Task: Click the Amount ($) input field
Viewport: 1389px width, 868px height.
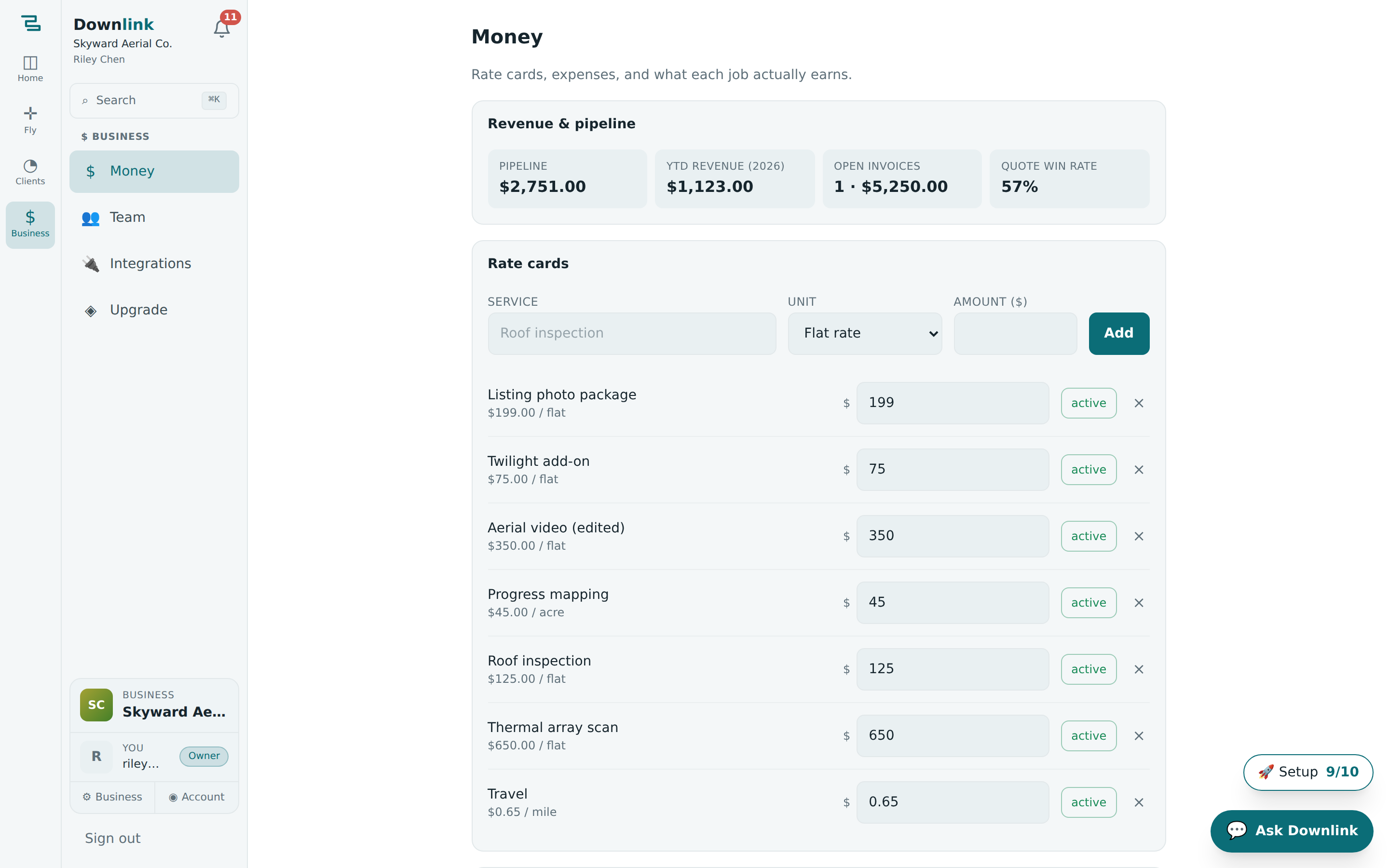Action: (1015, 334)
